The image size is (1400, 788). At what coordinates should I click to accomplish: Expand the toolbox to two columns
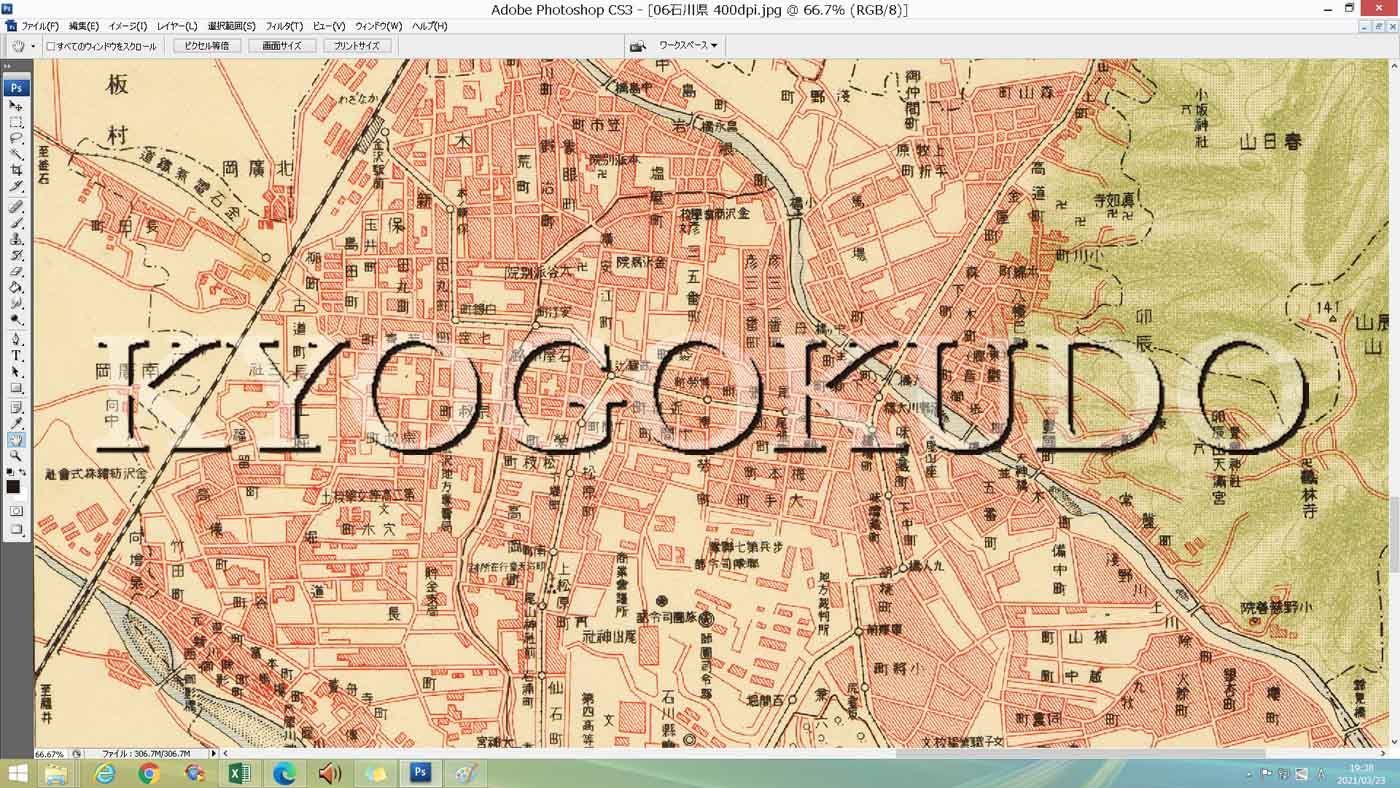[x=8, y=67]
